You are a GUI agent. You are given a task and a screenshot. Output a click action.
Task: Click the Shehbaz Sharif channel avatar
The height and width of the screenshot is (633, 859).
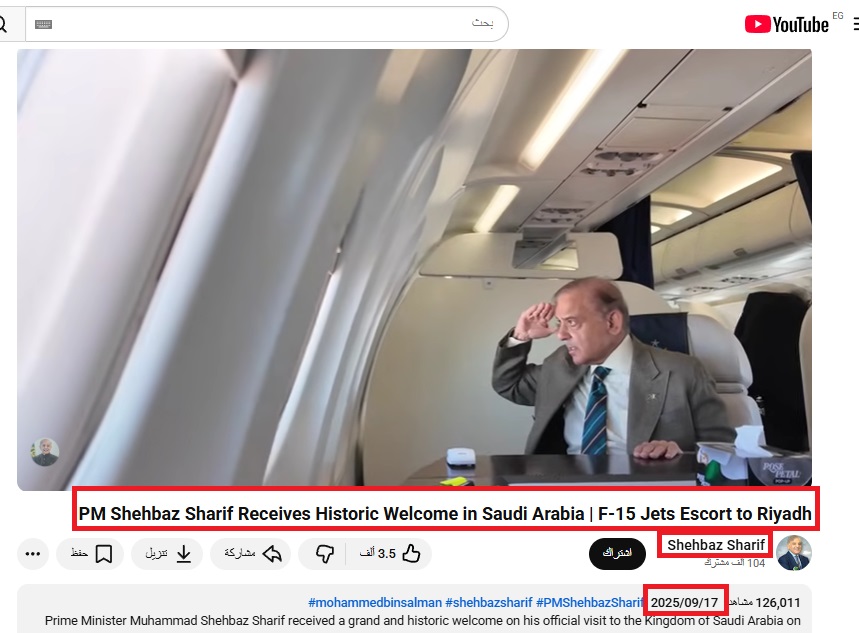[x=794, y=552]
